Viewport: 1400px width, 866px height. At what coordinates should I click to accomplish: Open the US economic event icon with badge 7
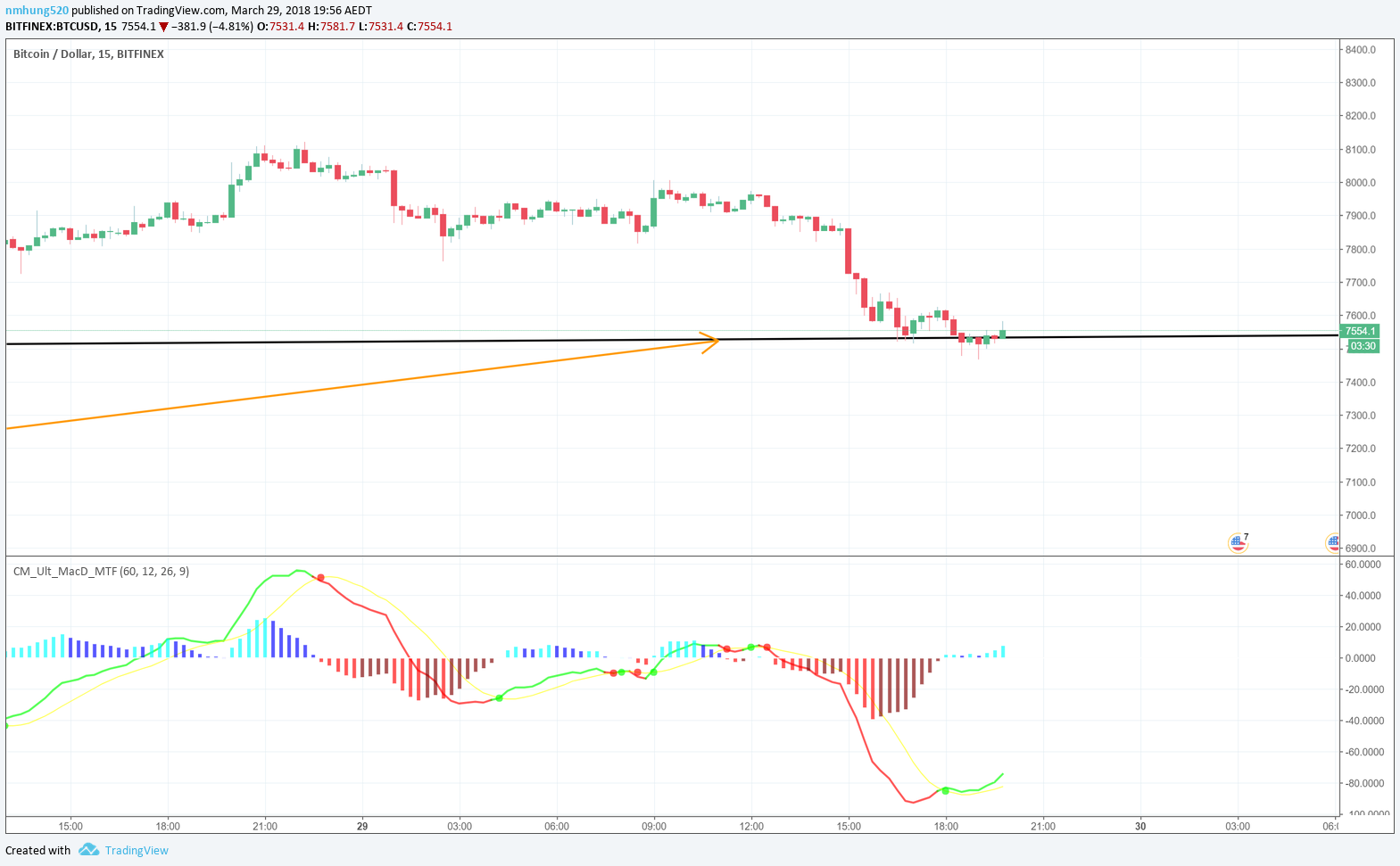1238,542
